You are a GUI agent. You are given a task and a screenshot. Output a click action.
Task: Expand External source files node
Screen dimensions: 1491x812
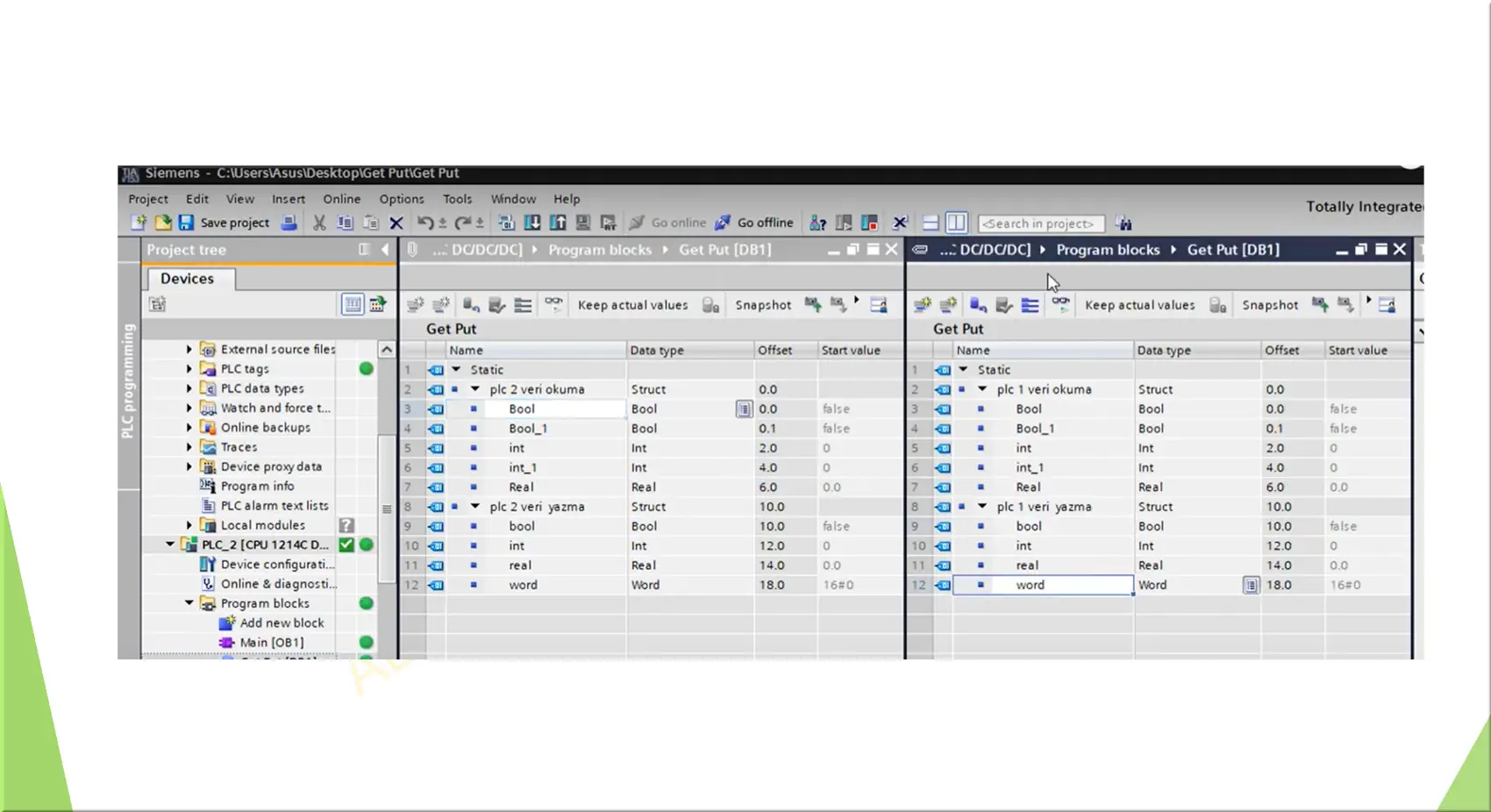pyautogui.click(x=189, y=349)
